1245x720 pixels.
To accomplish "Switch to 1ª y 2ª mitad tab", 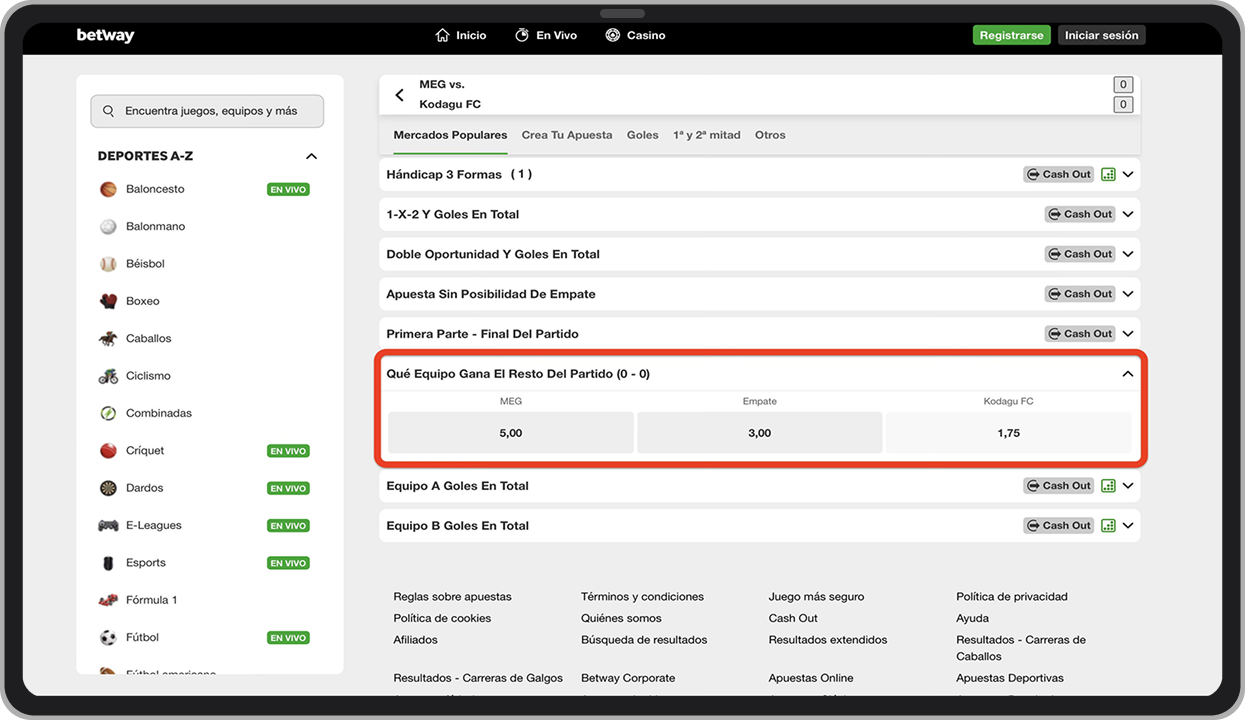I will 707,135.
